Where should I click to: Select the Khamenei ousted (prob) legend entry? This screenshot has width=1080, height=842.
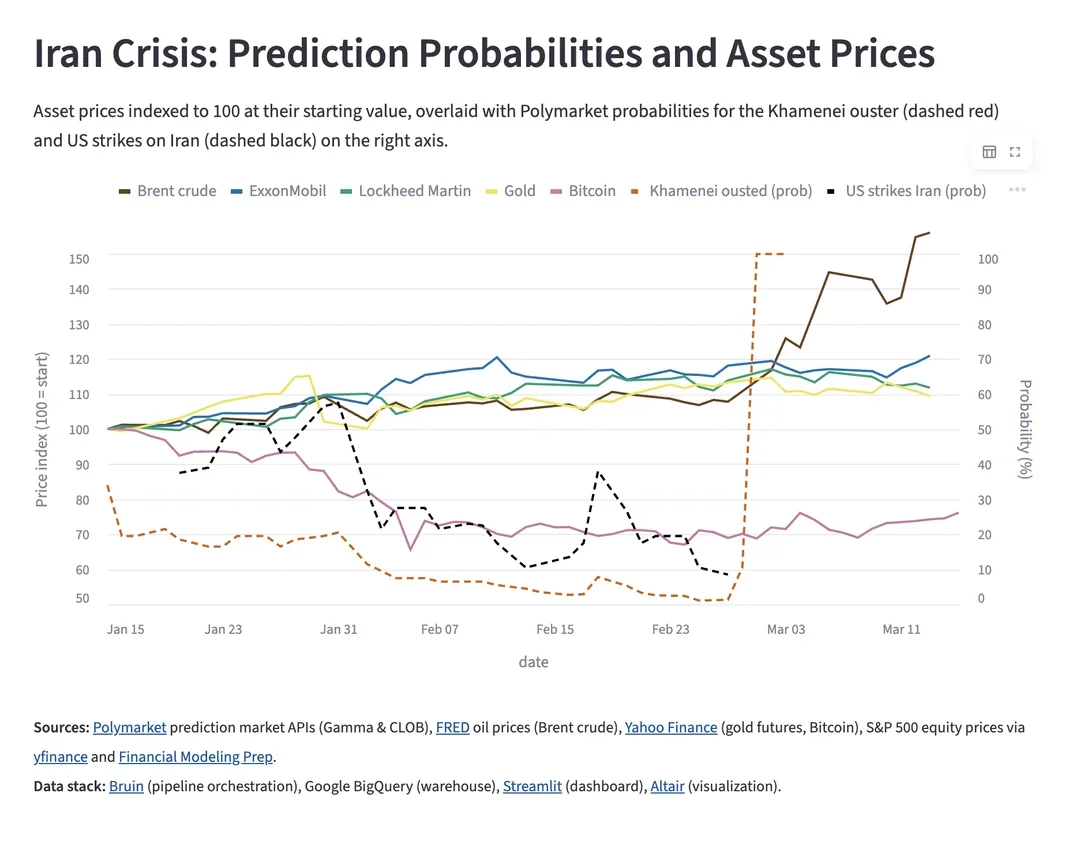click(x=729, y=190)
